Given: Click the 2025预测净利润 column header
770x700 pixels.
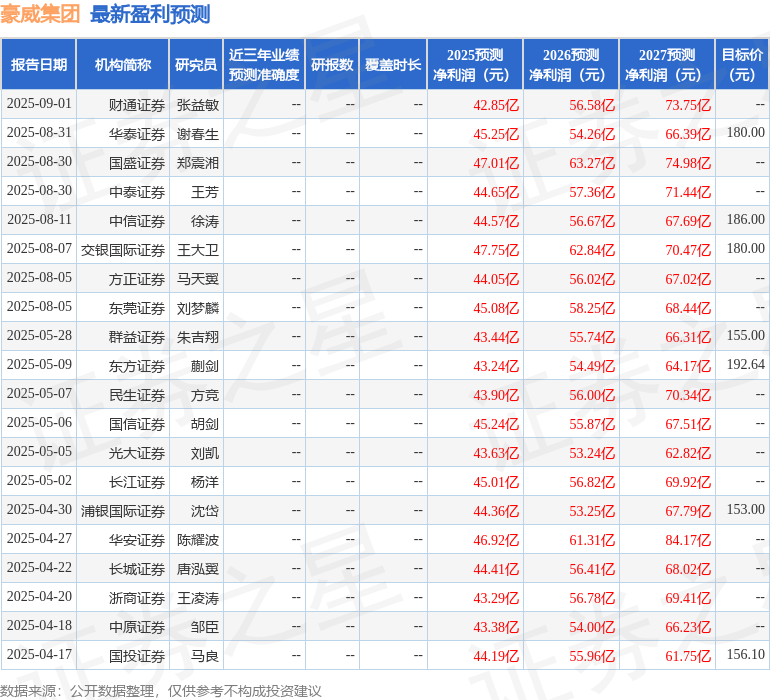Looking at the screenshot, I should 475,65.
